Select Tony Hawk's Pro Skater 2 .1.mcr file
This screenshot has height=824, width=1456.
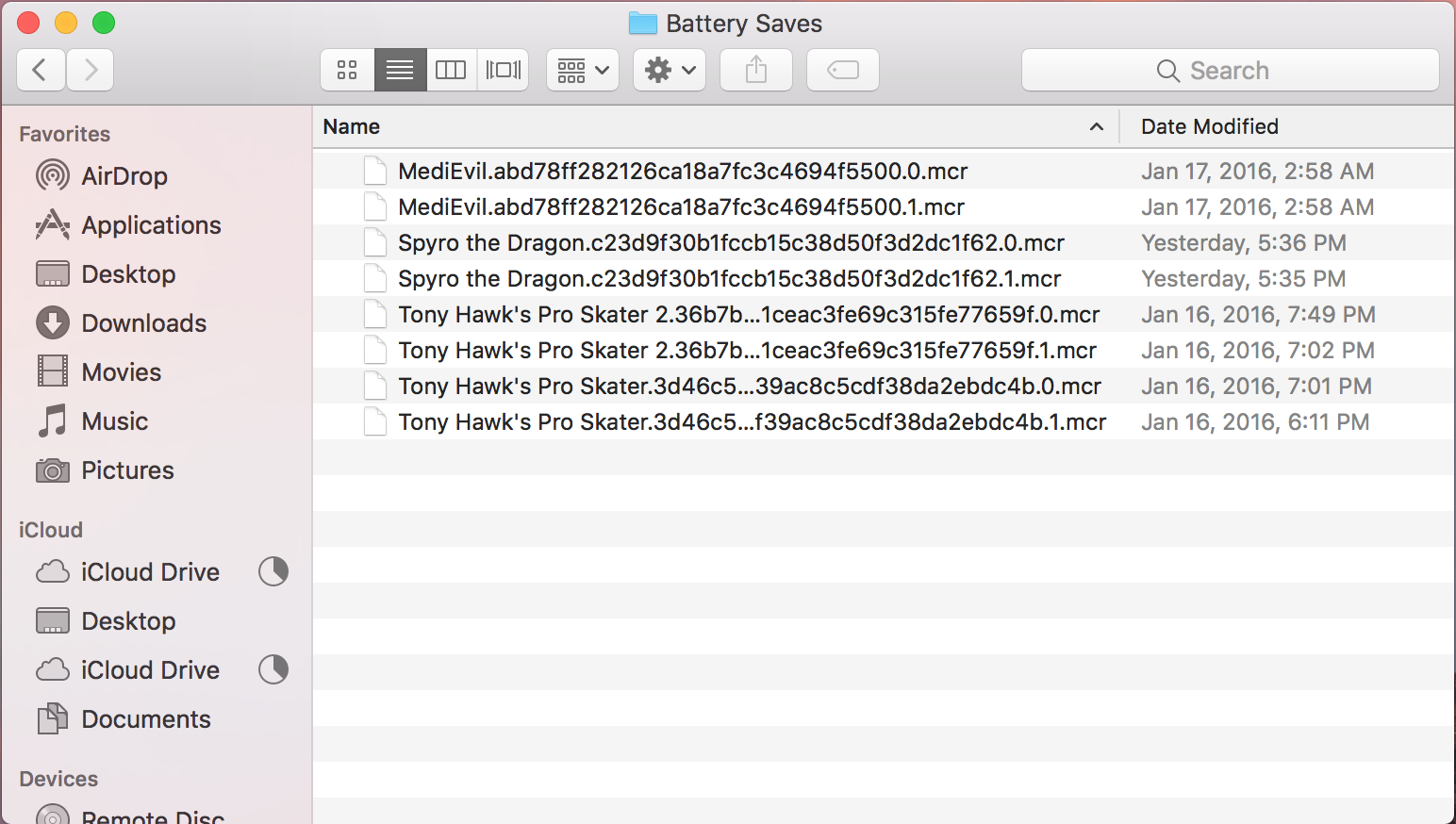pos(883,350)
